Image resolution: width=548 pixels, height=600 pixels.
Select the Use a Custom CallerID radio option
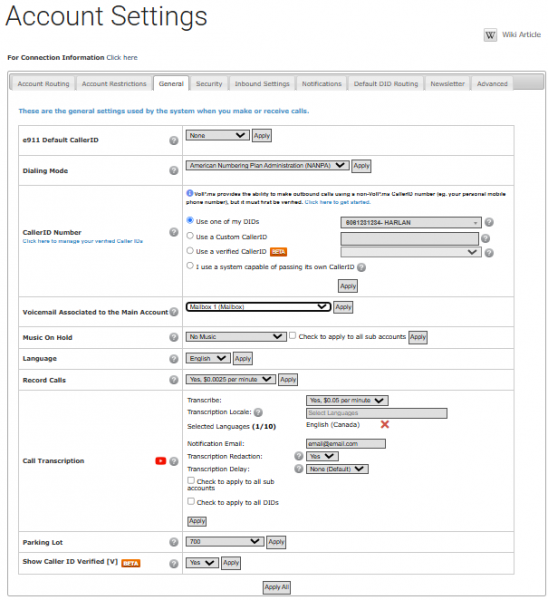[190, 236]
